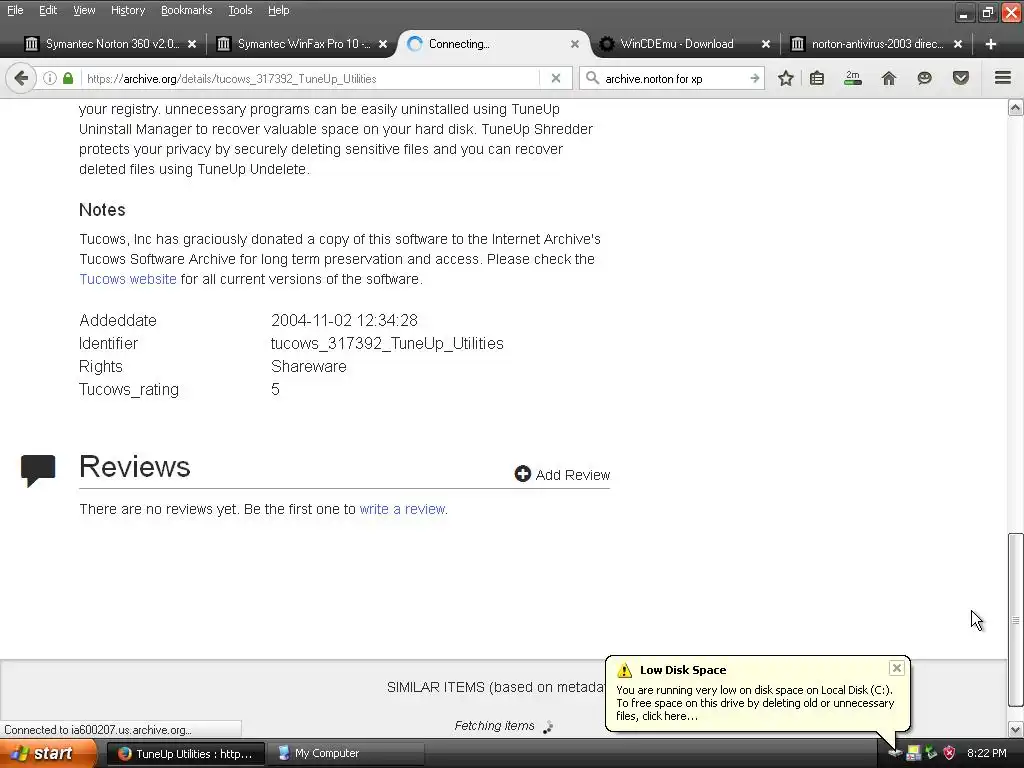Open the View menu
Viewport: 1024px width, 768px height.
(84, 10)
